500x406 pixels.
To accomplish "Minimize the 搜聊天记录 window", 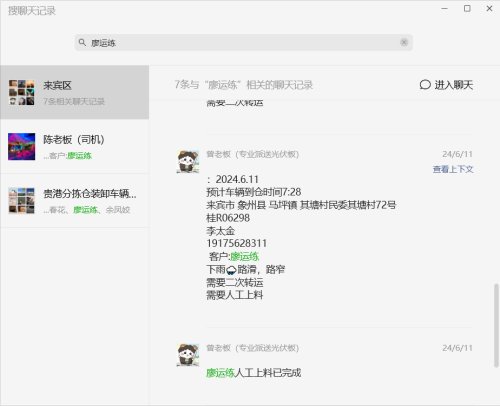I will tap(445, 9).
